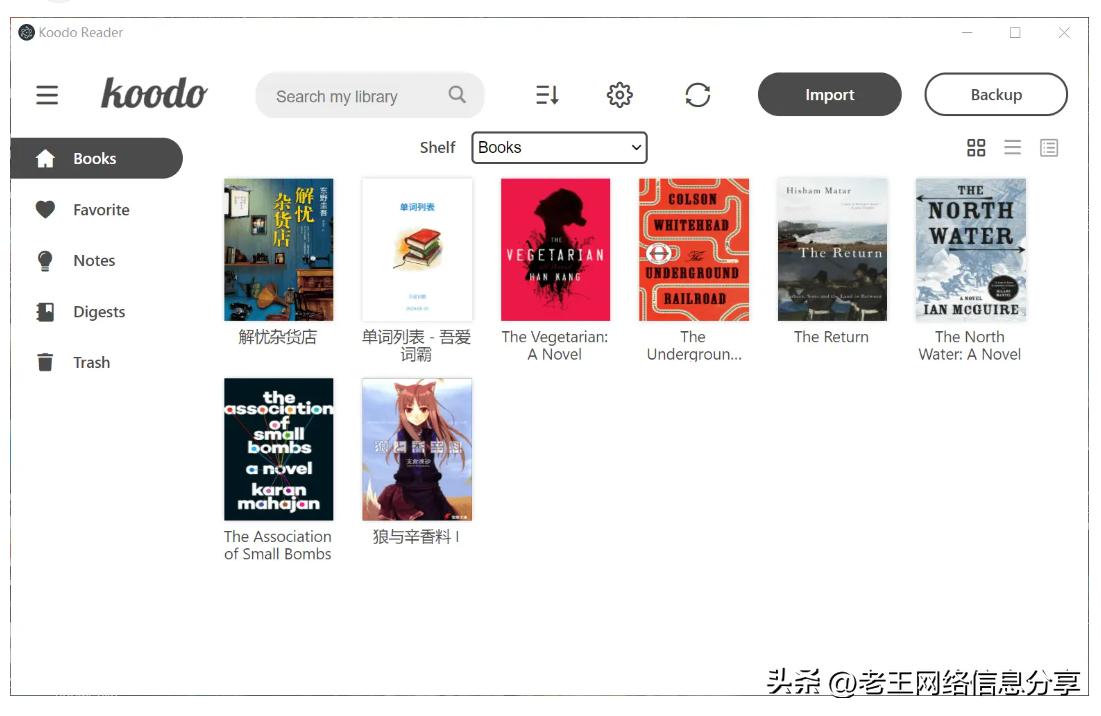This screenshot has height=716, width=1101.
Task: Click the Import button
Action: (x=829, y=94)
